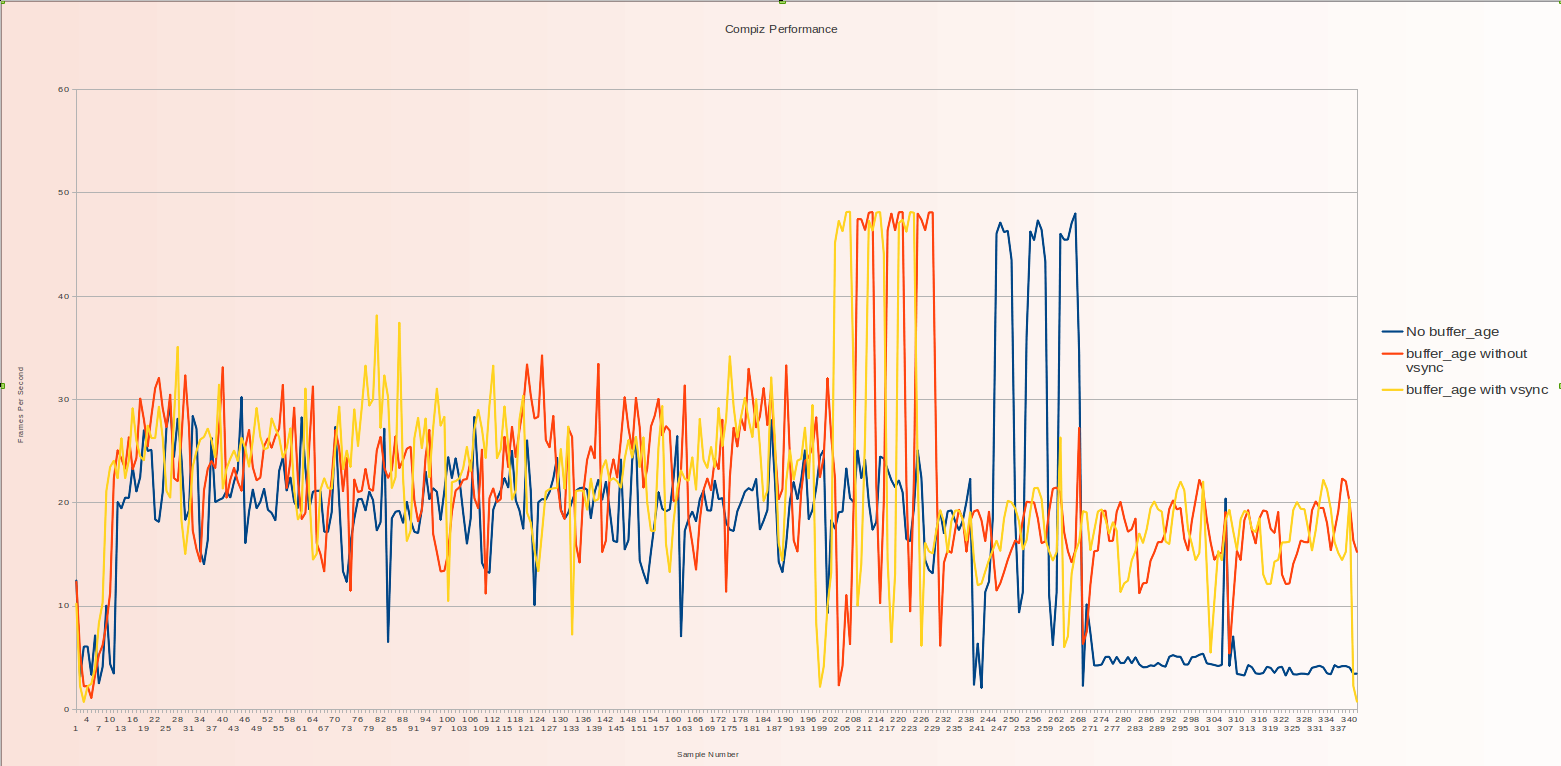
Task: Select the red legend line for buffer_age without vsync
Action: [1392, 353]
